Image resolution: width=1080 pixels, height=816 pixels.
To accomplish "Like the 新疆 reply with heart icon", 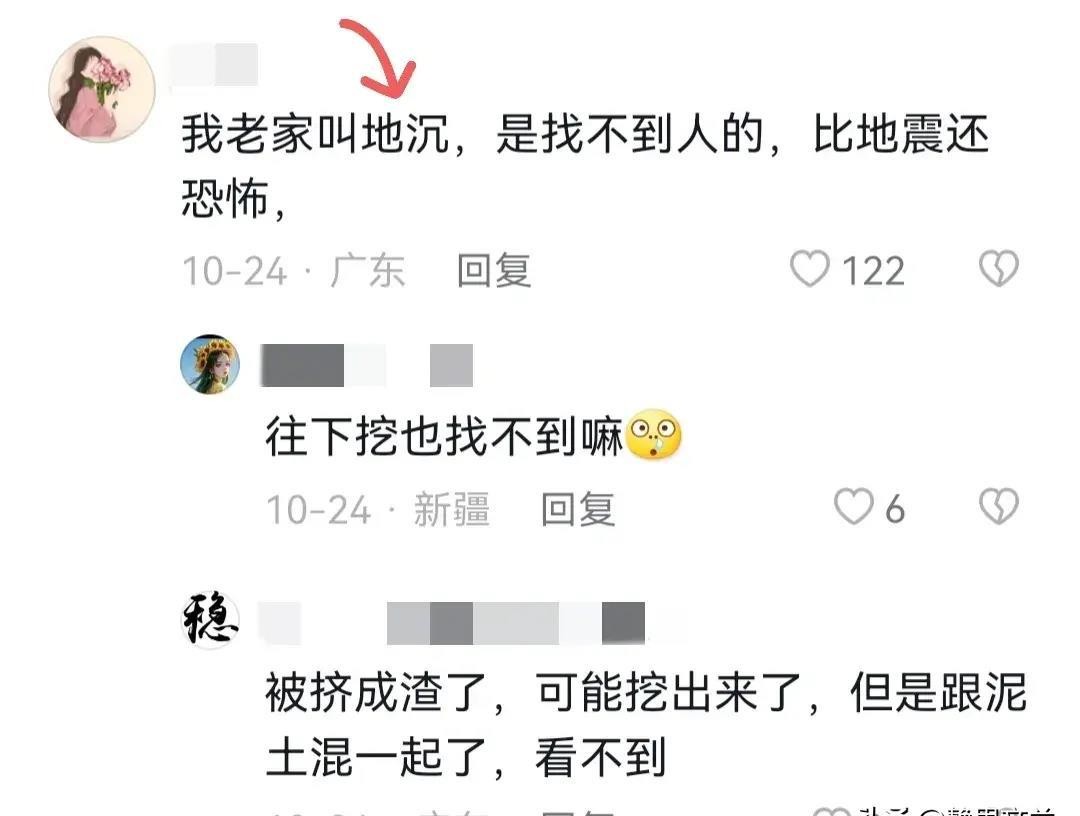I will coord(853,507).
